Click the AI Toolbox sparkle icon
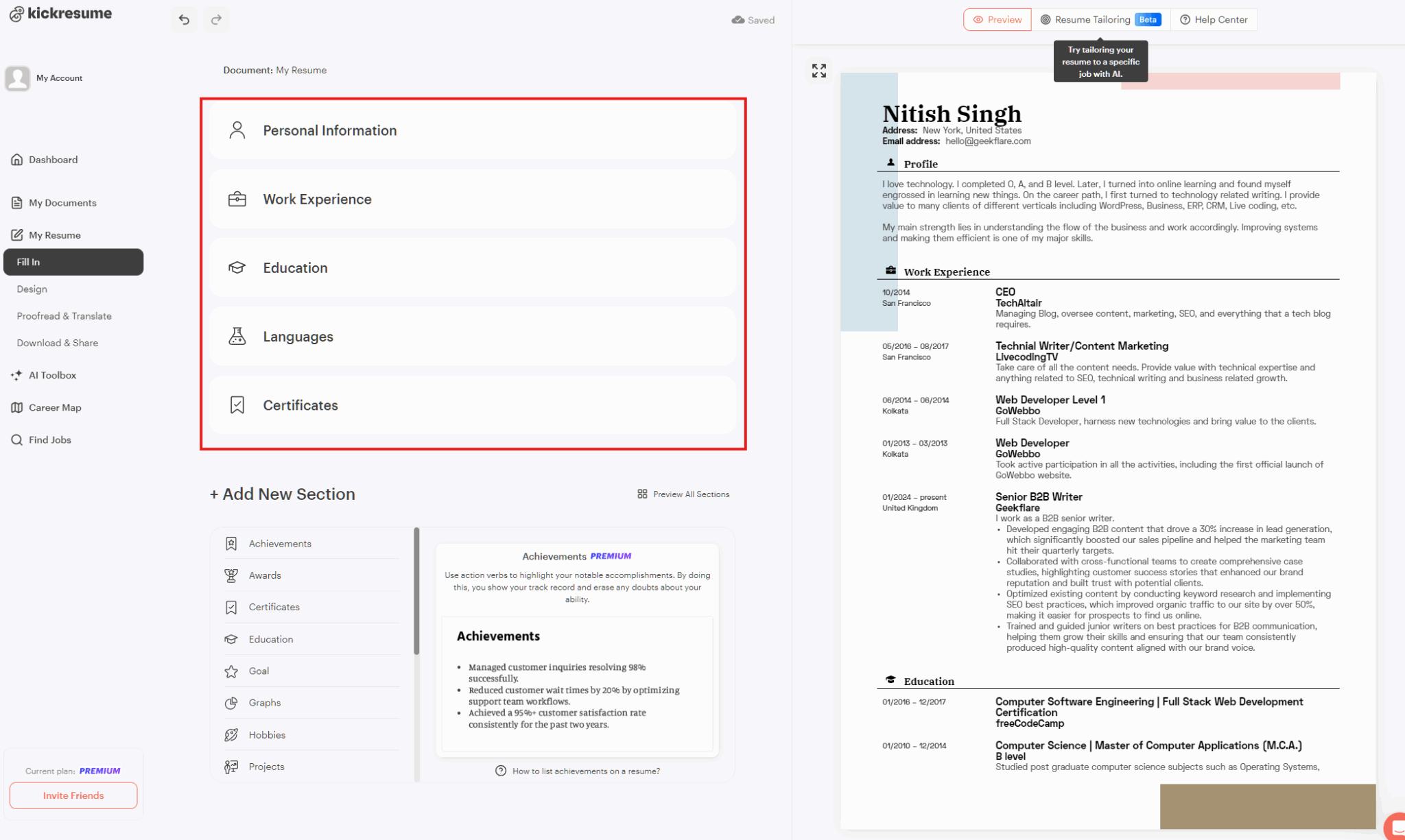 coord(17,375)
